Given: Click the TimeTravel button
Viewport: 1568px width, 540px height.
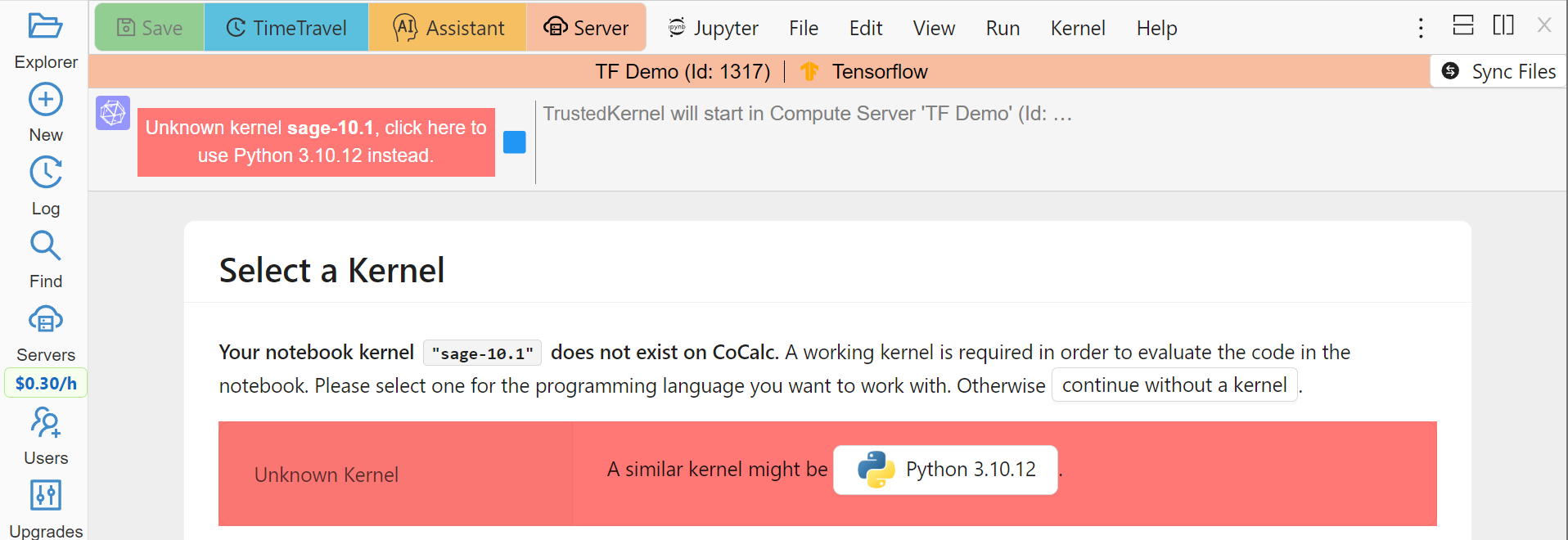Looking at the screenshot, I should (x=286, y=28).
